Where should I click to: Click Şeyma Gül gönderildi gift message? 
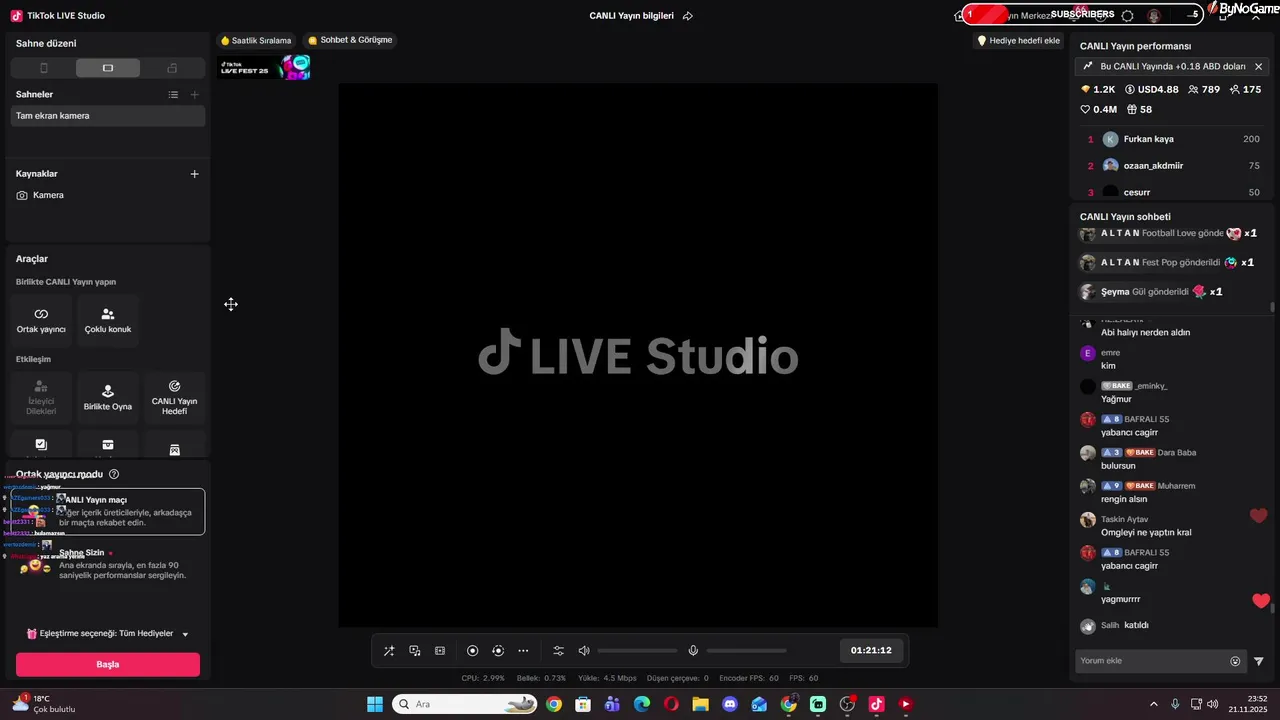1150,292
